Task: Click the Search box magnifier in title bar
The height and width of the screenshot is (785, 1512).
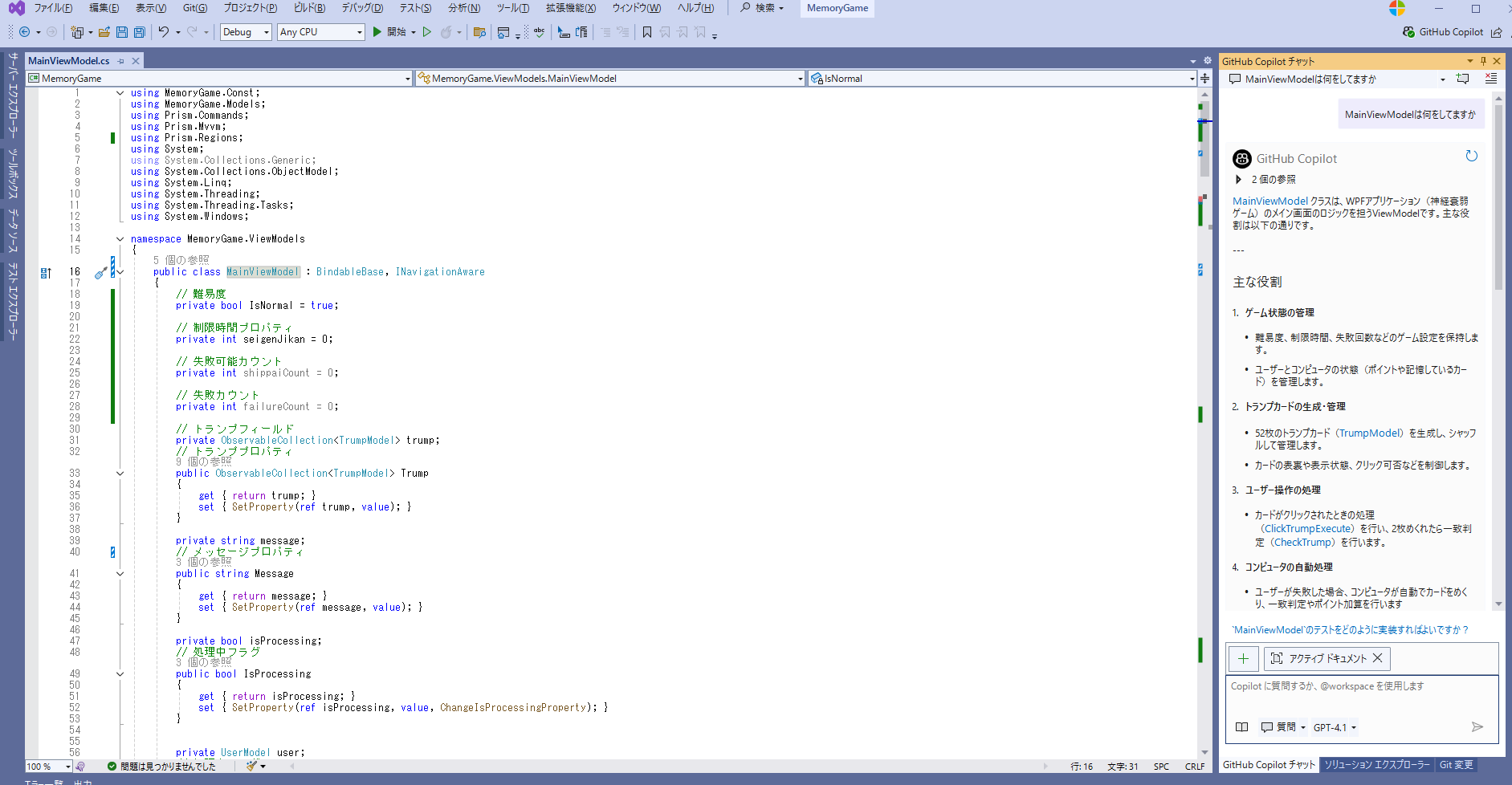Action: tap(745, 8)
